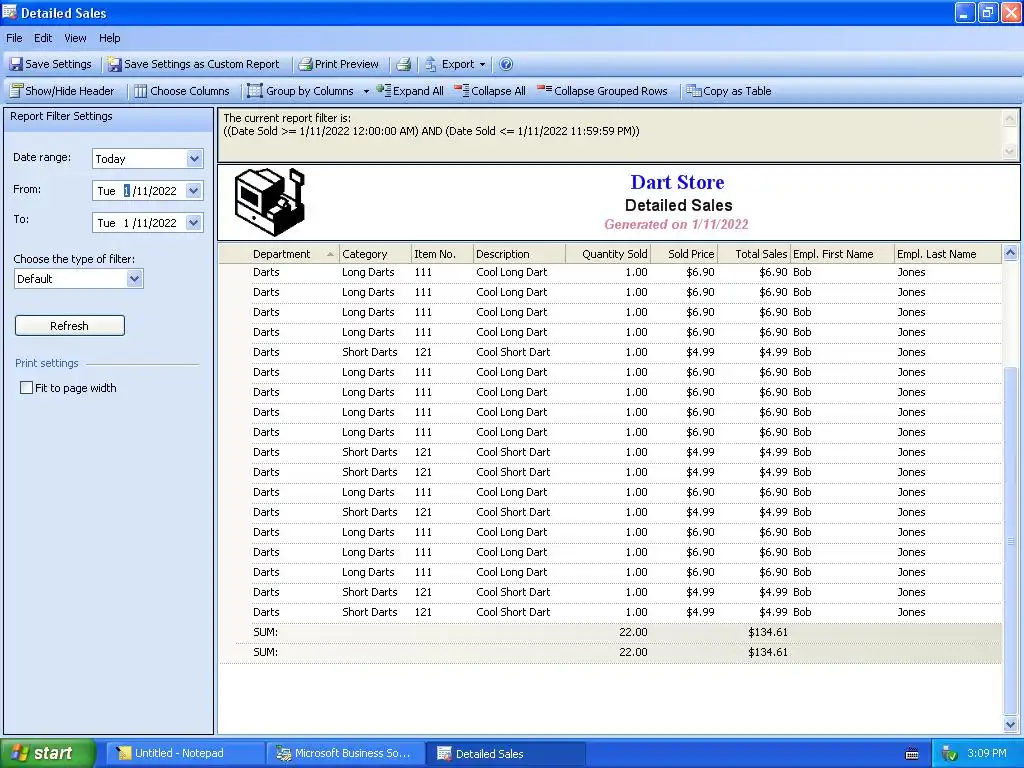Click the first SUM quantity 22.00
The height and width of the screenshot is (768, 1024).
(633, 632)
